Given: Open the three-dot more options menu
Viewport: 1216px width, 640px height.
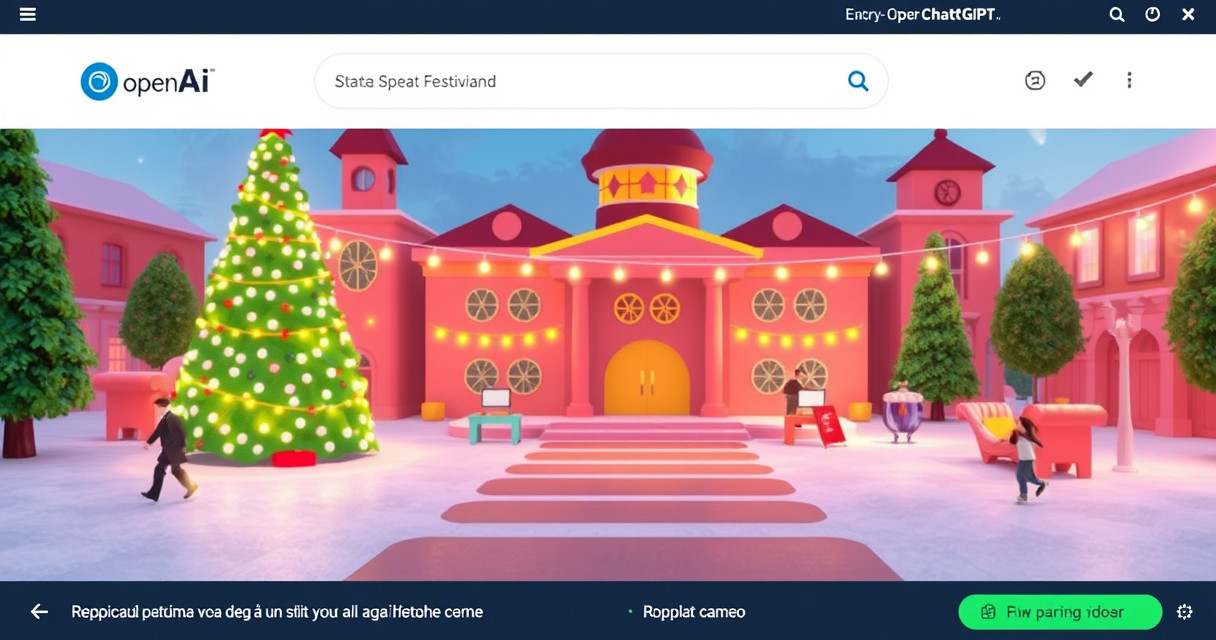Looking at the screenshot, I should [x=1129, y=80].
